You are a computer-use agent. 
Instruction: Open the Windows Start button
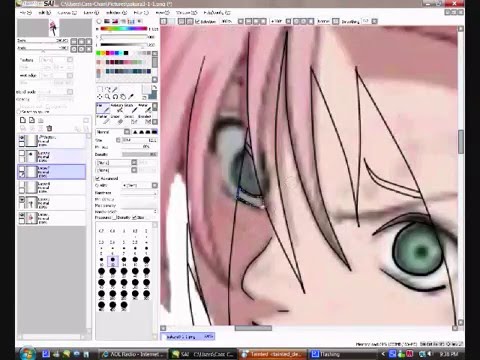(27, 353)
